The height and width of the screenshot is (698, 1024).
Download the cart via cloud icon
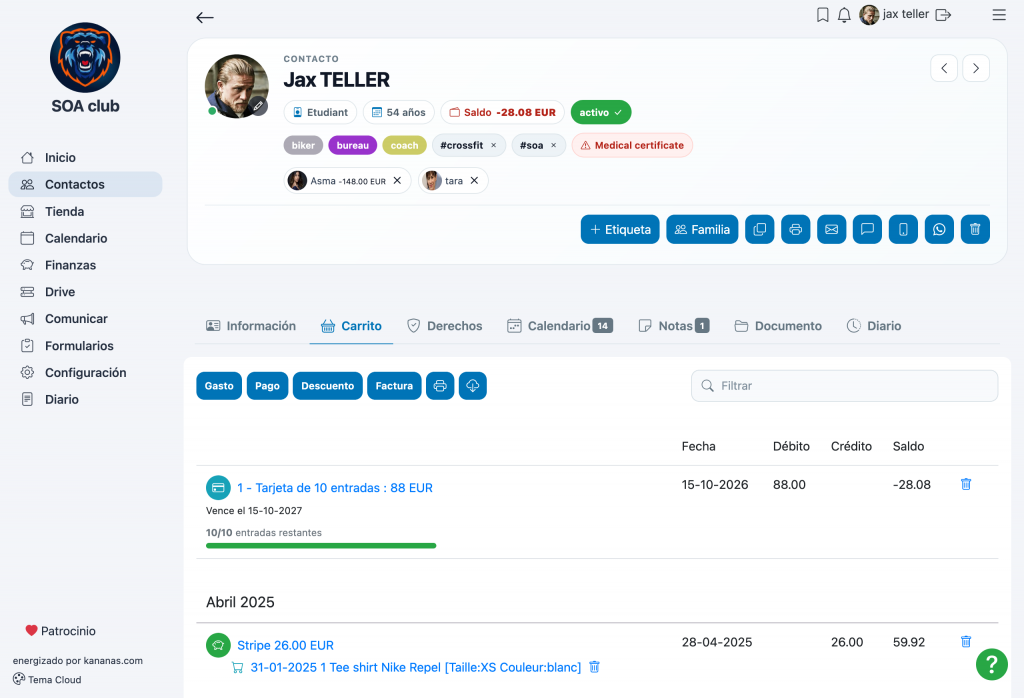point(473,386)
